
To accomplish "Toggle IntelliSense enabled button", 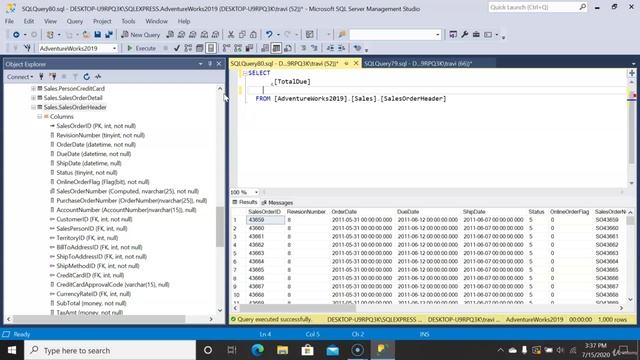I will pyautogui.click(x=211, y=48).
